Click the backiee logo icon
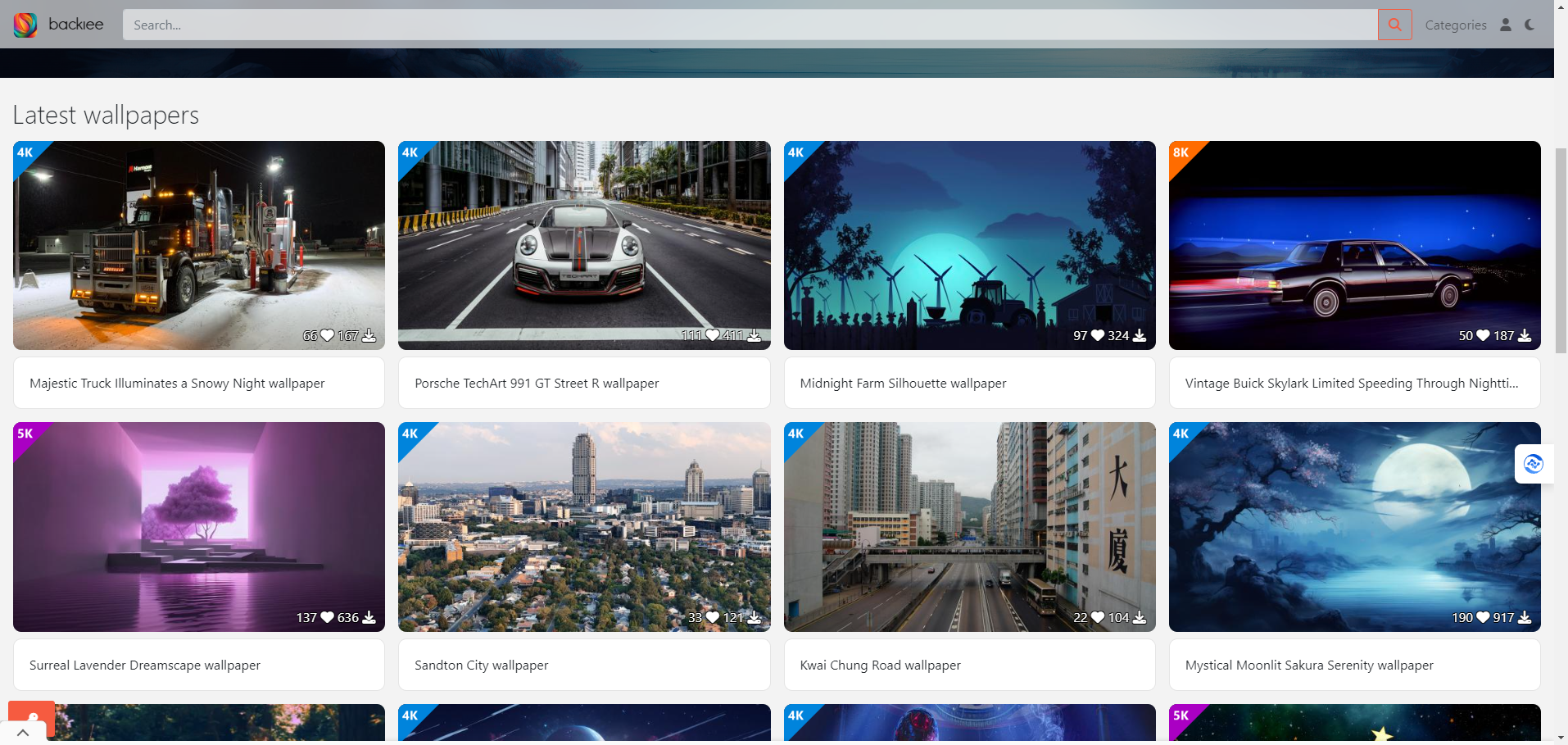 [25, 25]
